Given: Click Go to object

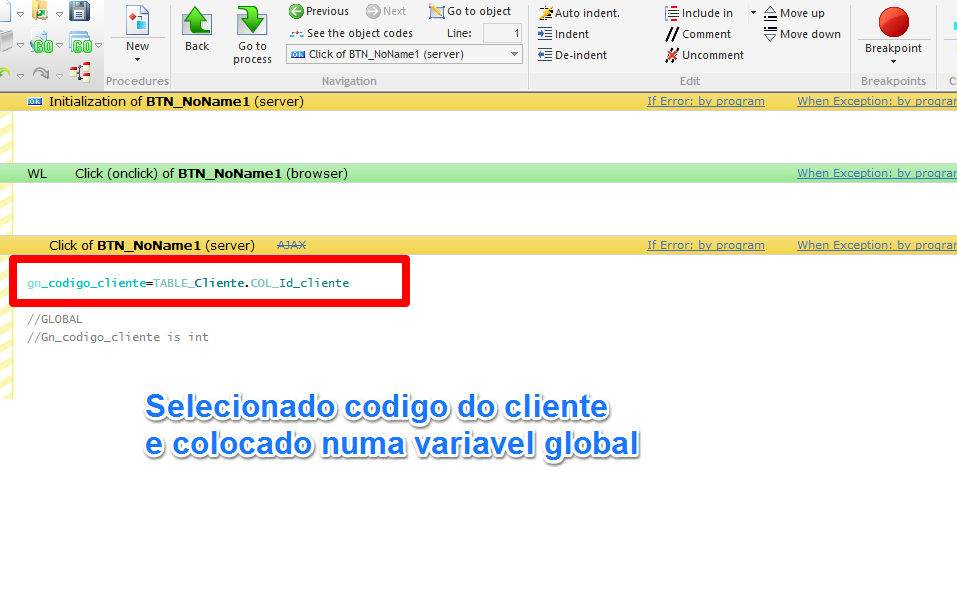Looking at the screenshot, I should click(x=470, y=11).
